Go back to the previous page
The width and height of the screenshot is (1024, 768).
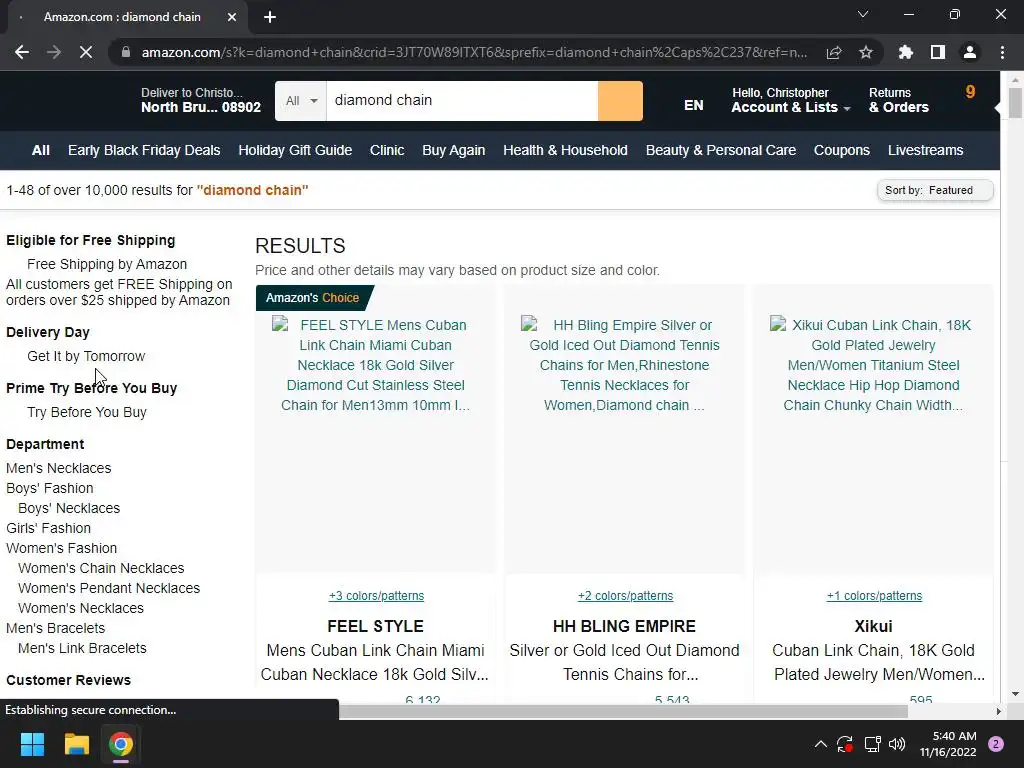(22, 52)
